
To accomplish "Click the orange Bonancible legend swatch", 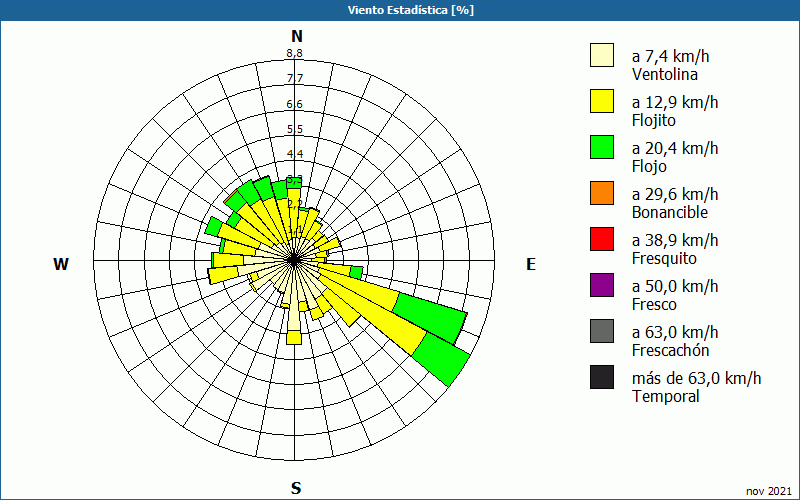I will pos(602,193).
